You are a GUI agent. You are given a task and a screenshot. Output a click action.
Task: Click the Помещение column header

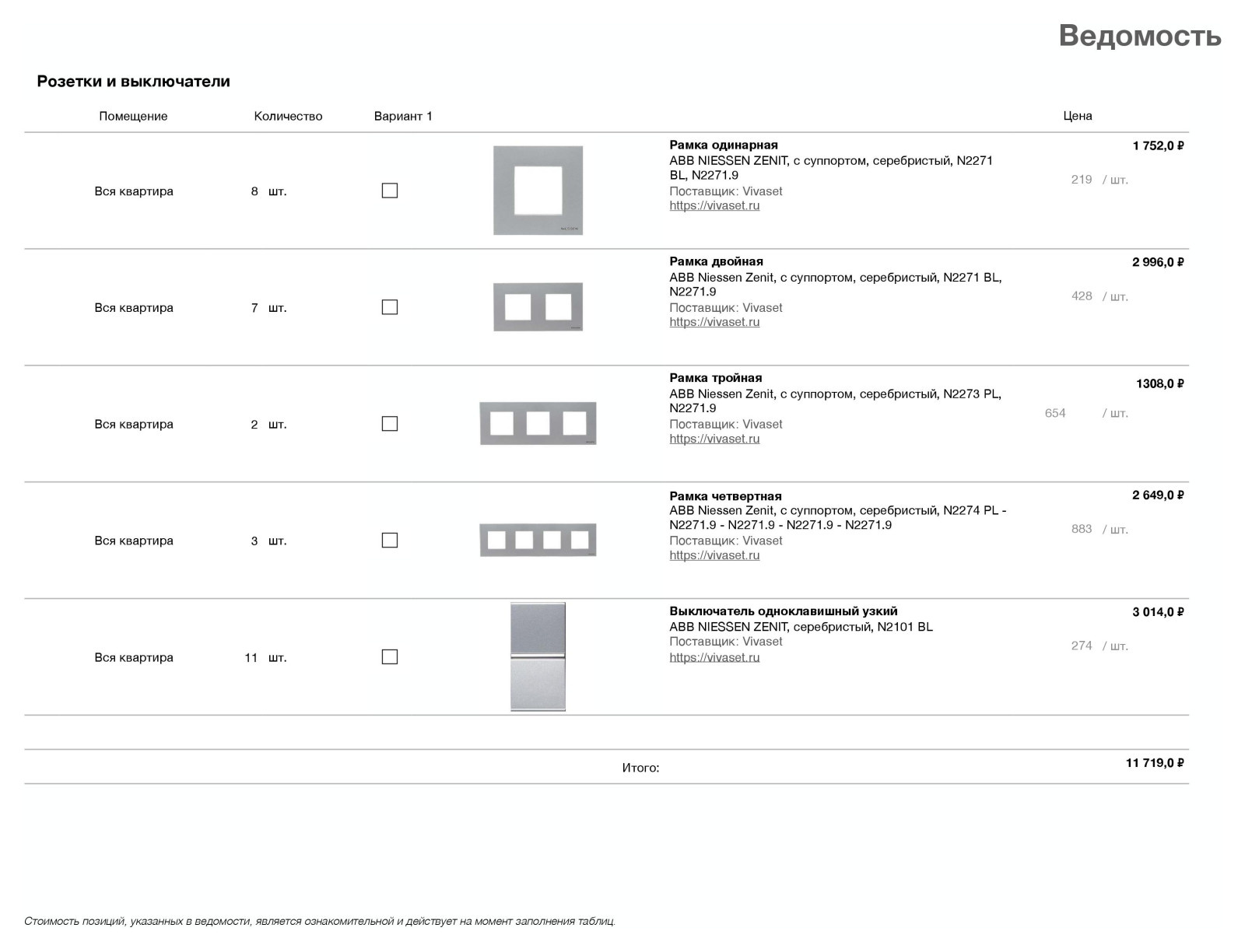pos(133,117)
